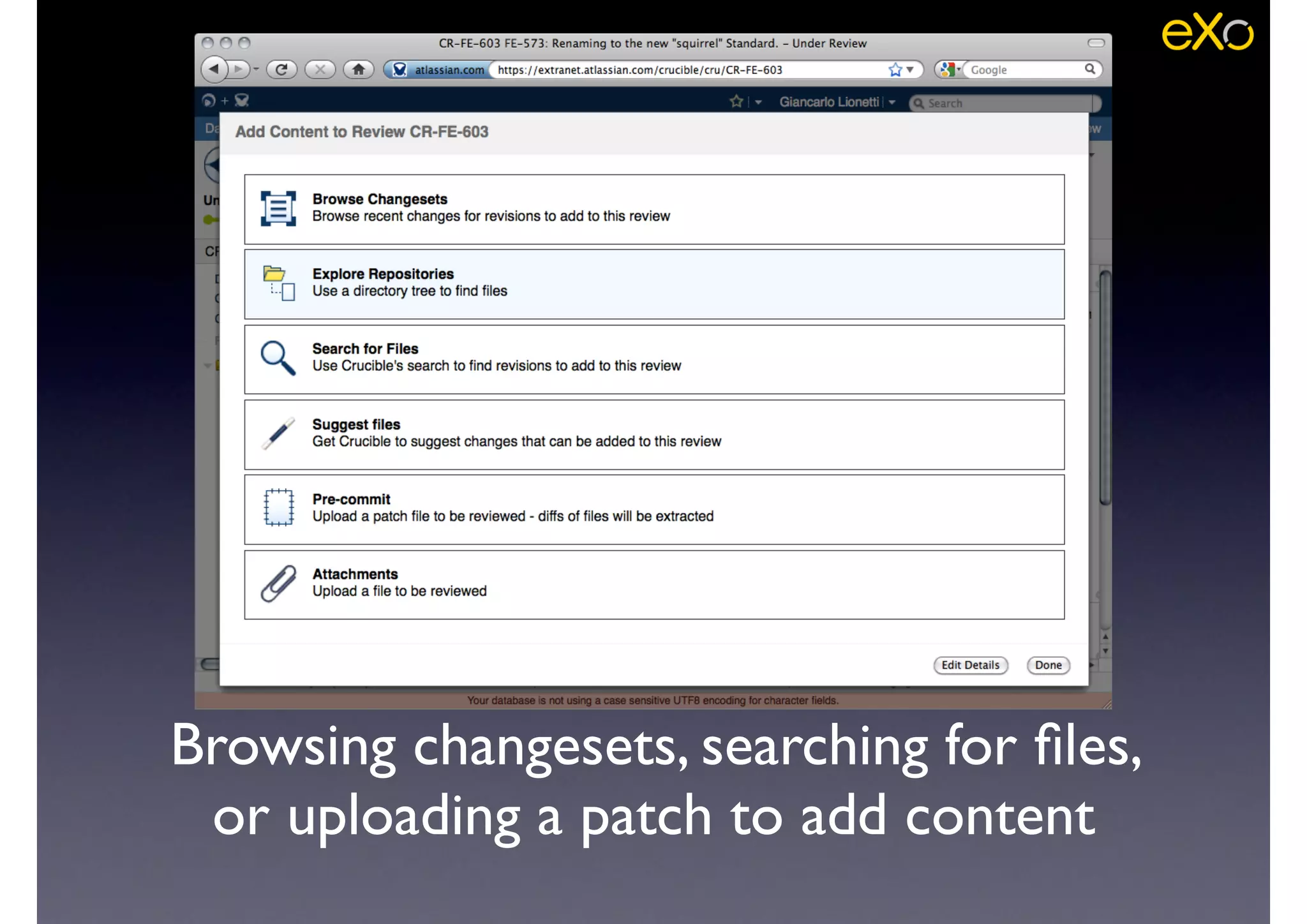Open the back/forward history dropdown arrow
Screen dimensions: 1307x924
[256, 69]
